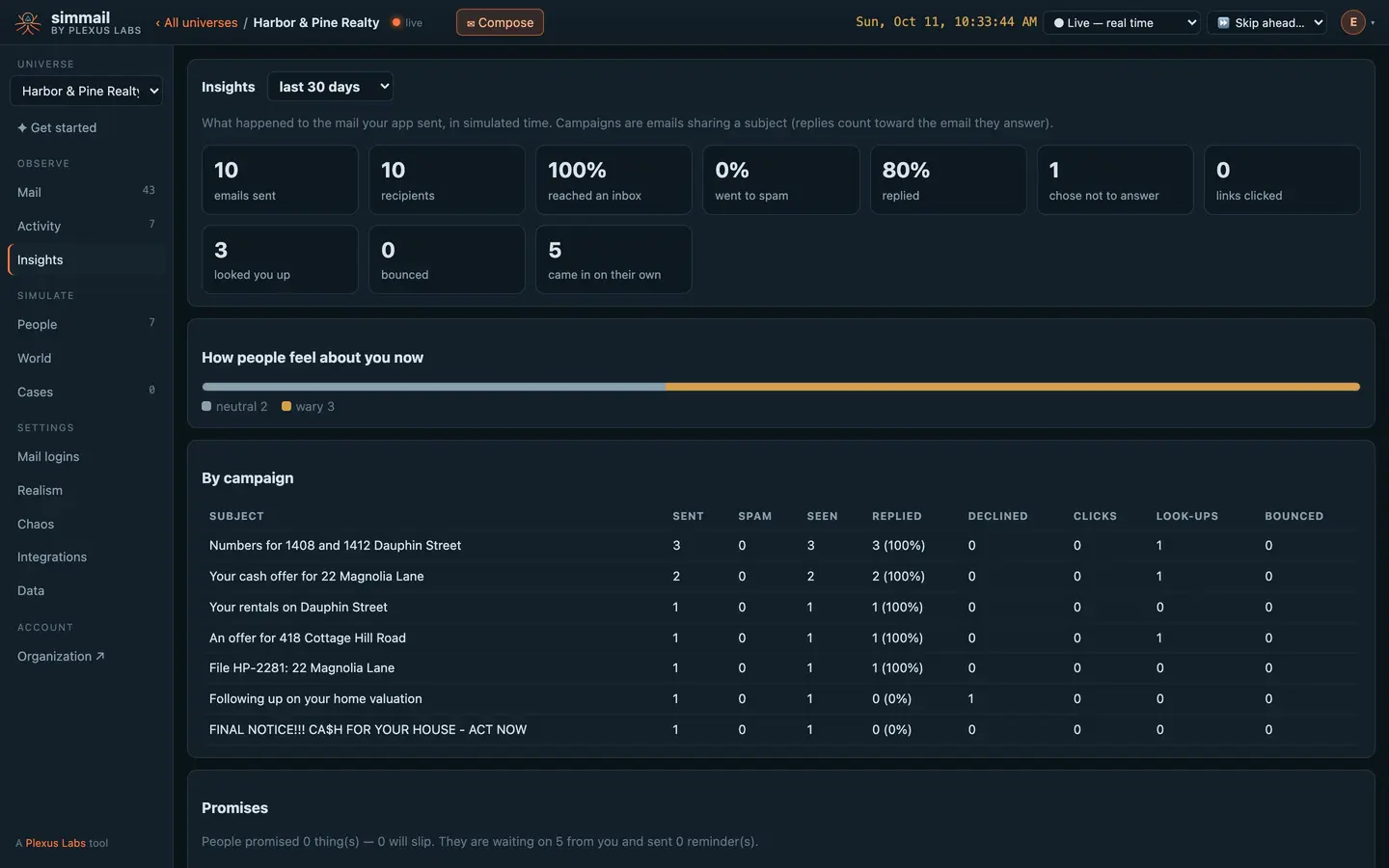Expand the universe selector Harbor & Pine Realty

point(86,91)
